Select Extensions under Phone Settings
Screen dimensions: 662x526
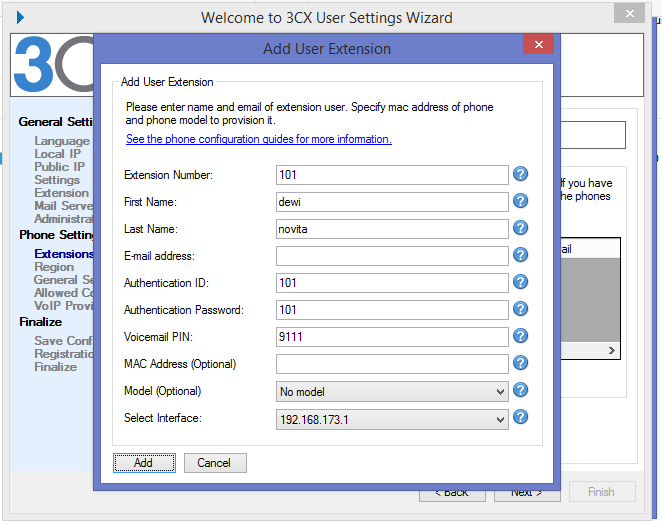click(64, 254)
